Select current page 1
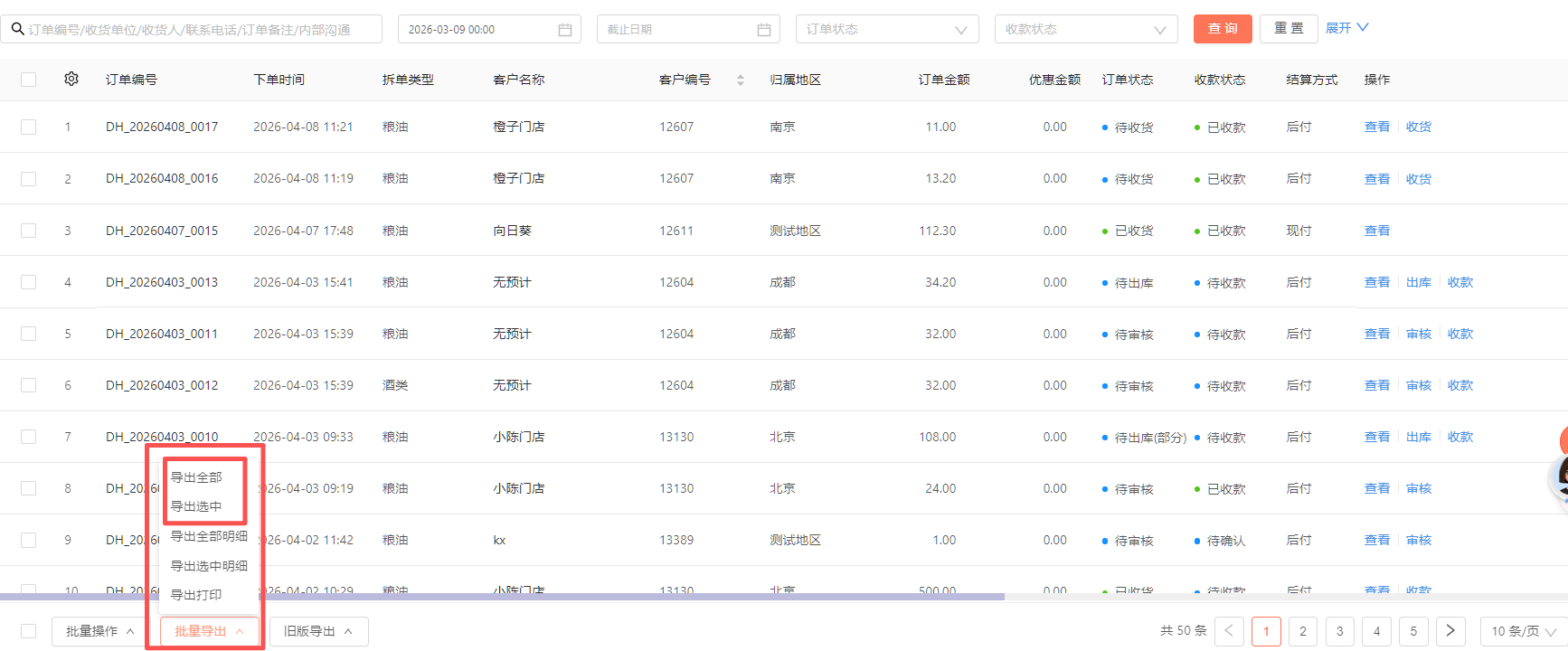1568x651 pixels. click(1266, 631)
